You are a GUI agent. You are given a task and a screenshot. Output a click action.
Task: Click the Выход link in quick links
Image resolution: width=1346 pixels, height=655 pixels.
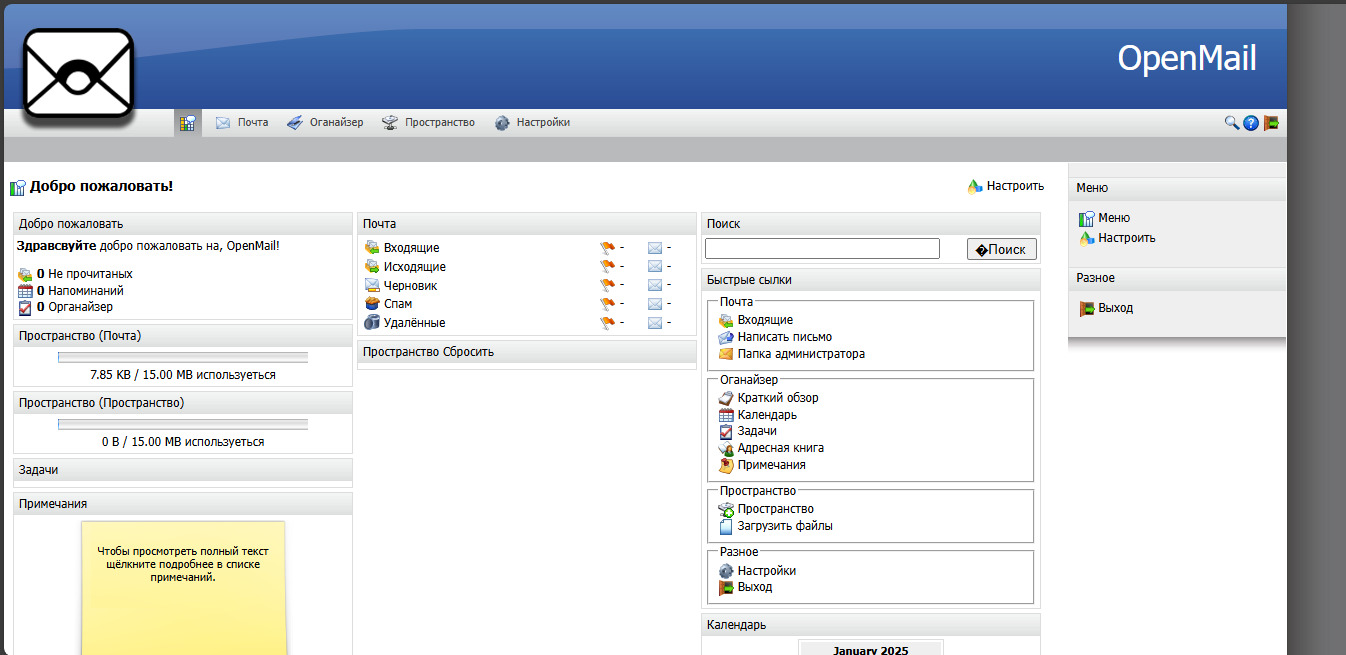point(755,587)
